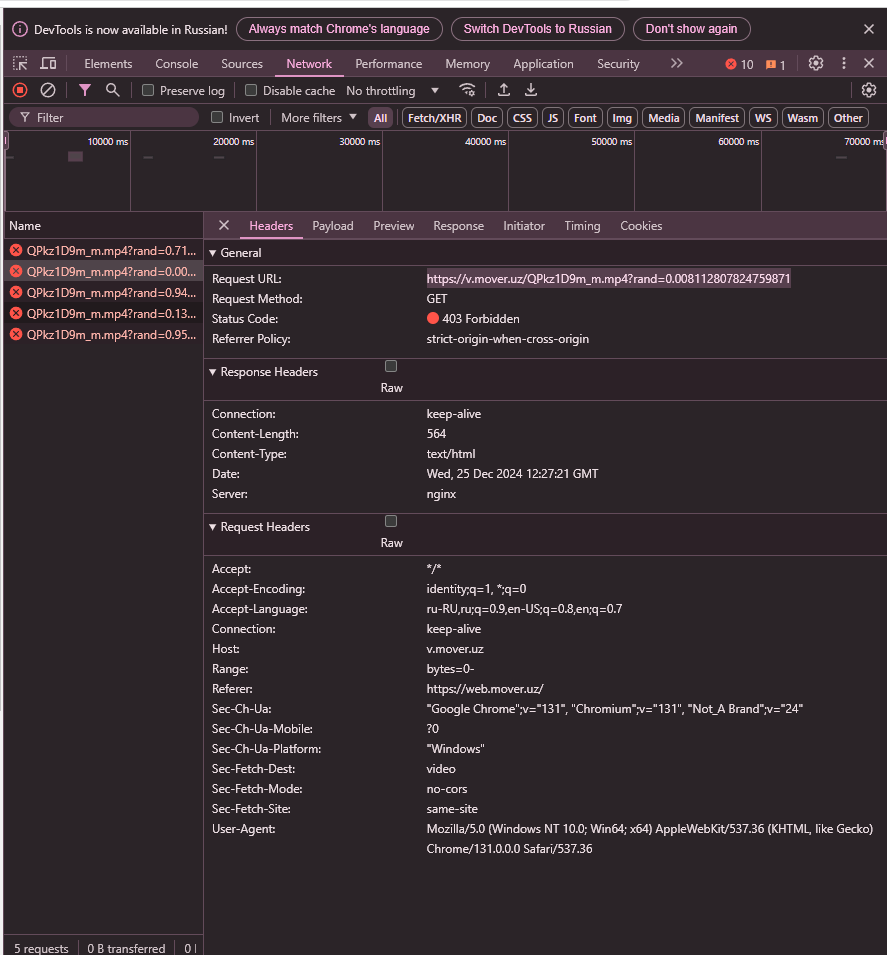Filter requests by CSS type
Viewport: 887px width, 955px height.
tap(522, 118)
